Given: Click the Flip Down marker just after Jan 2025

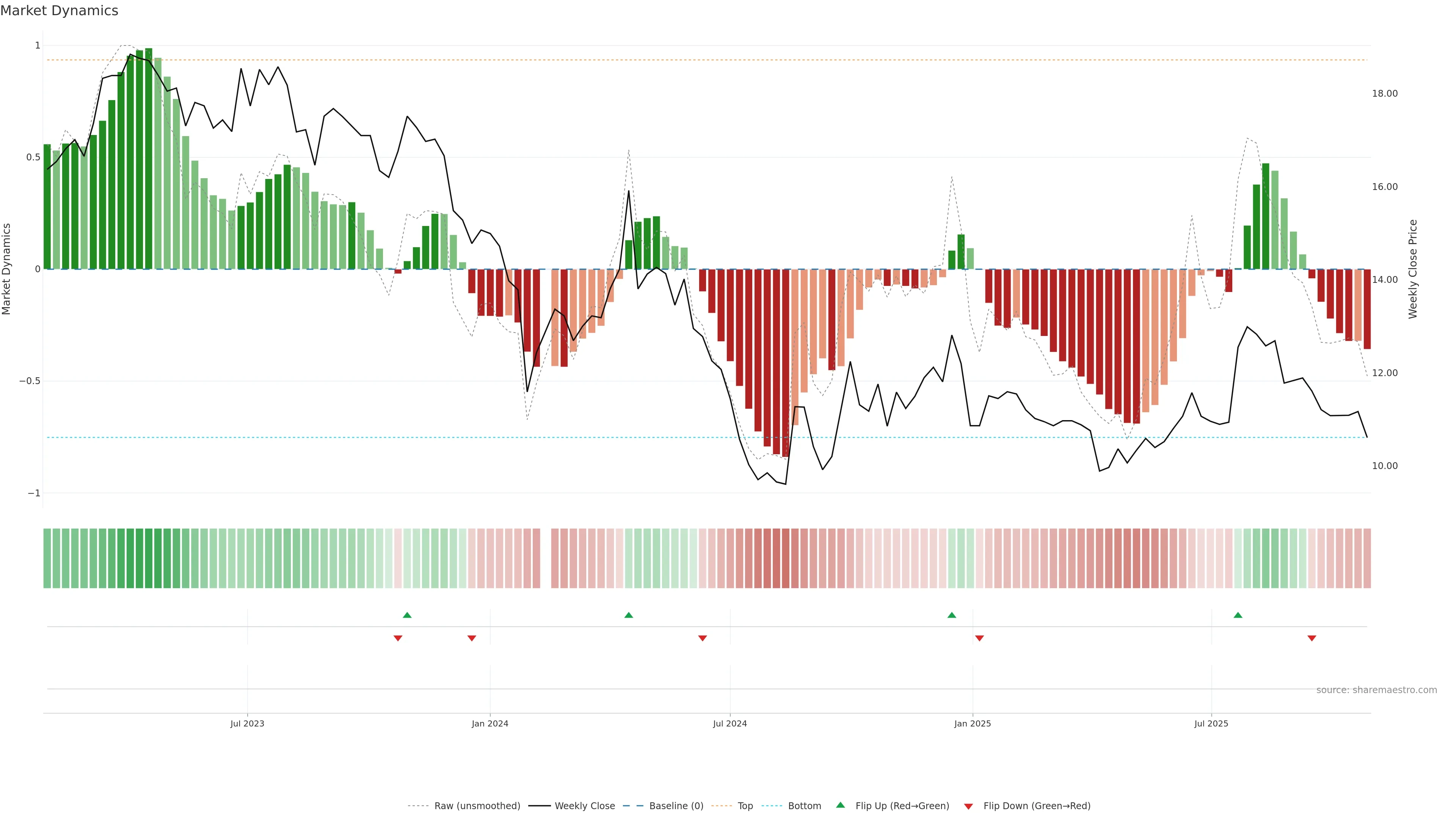Looking at the screenshot, I should point(979,638).
